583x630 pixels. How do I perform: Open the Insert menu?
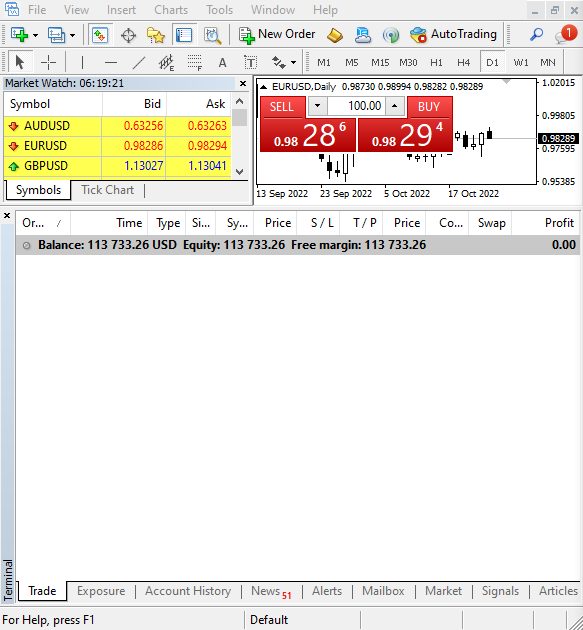[121, 10]
